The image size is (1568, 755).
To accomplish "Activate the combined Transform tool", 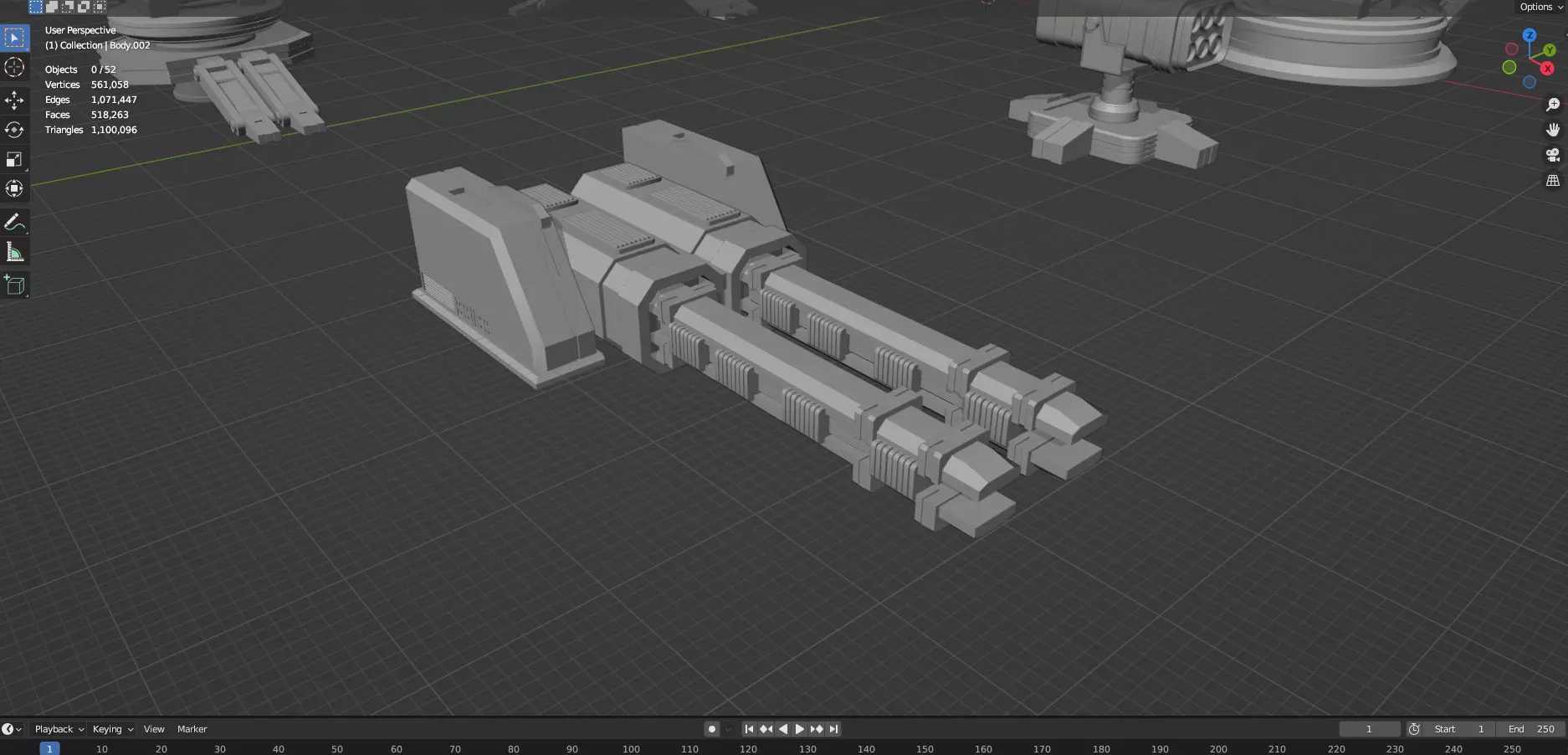I will tap(14, 188).
